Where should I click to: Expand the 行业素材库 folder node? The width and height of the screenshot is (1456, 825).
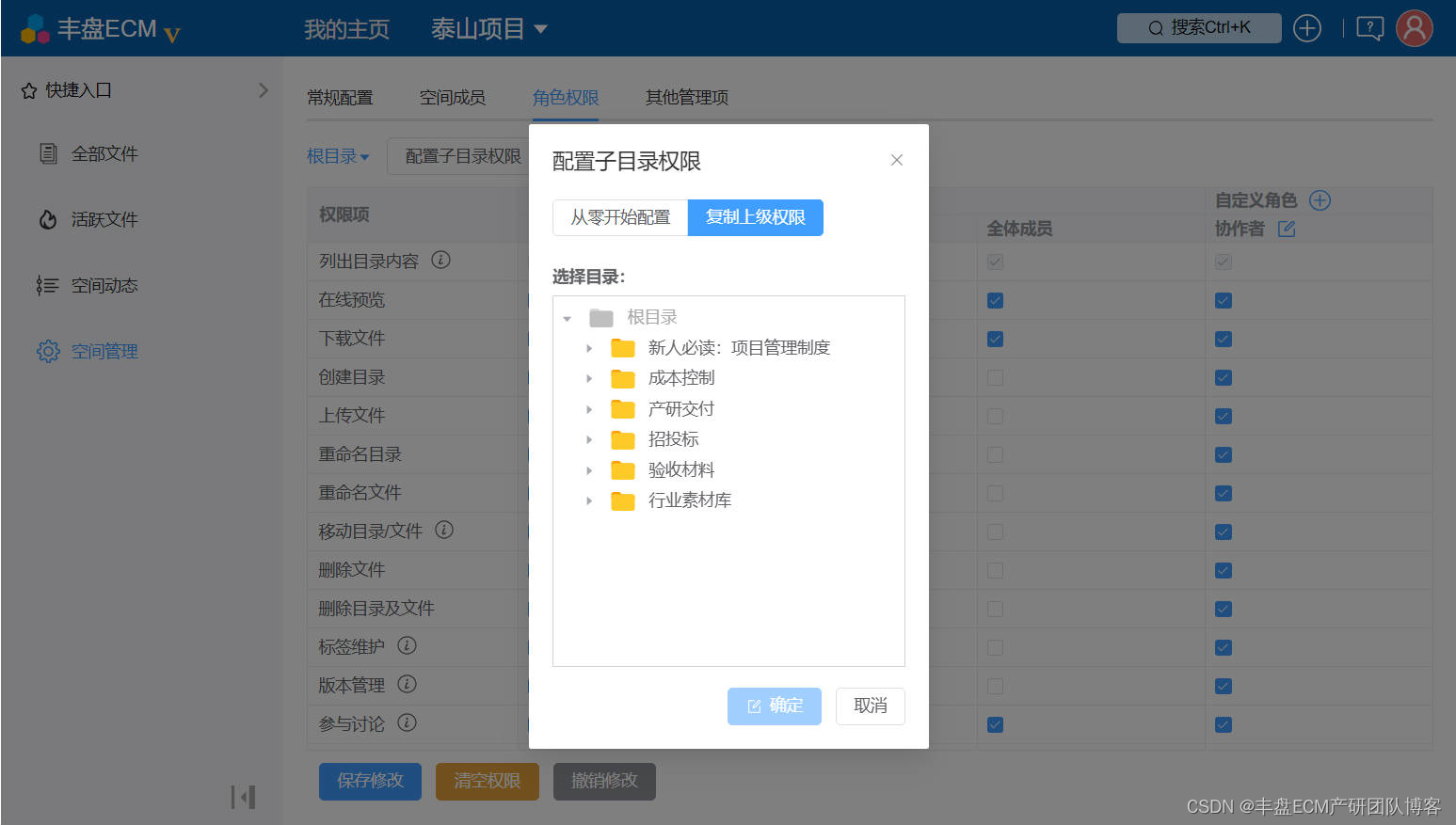[x=589, y=500]
